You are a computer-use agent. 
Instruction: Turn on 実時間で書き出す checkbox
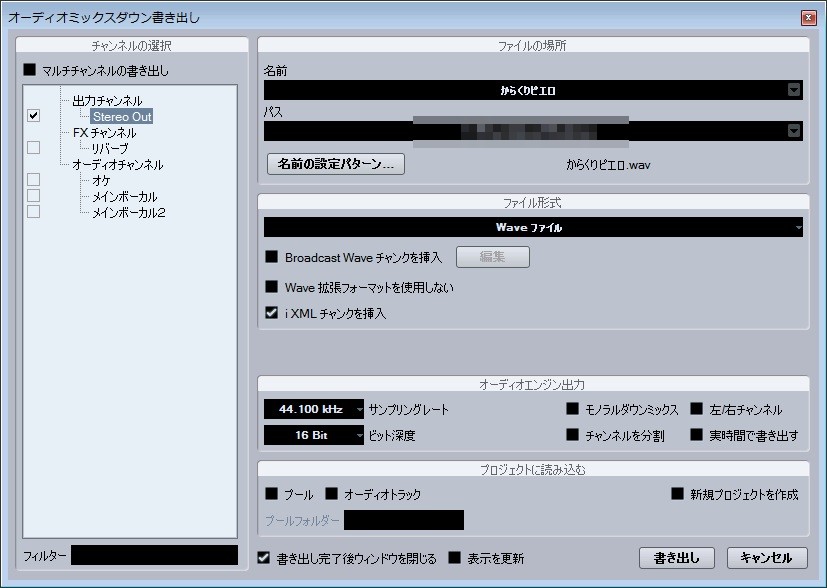697,435
